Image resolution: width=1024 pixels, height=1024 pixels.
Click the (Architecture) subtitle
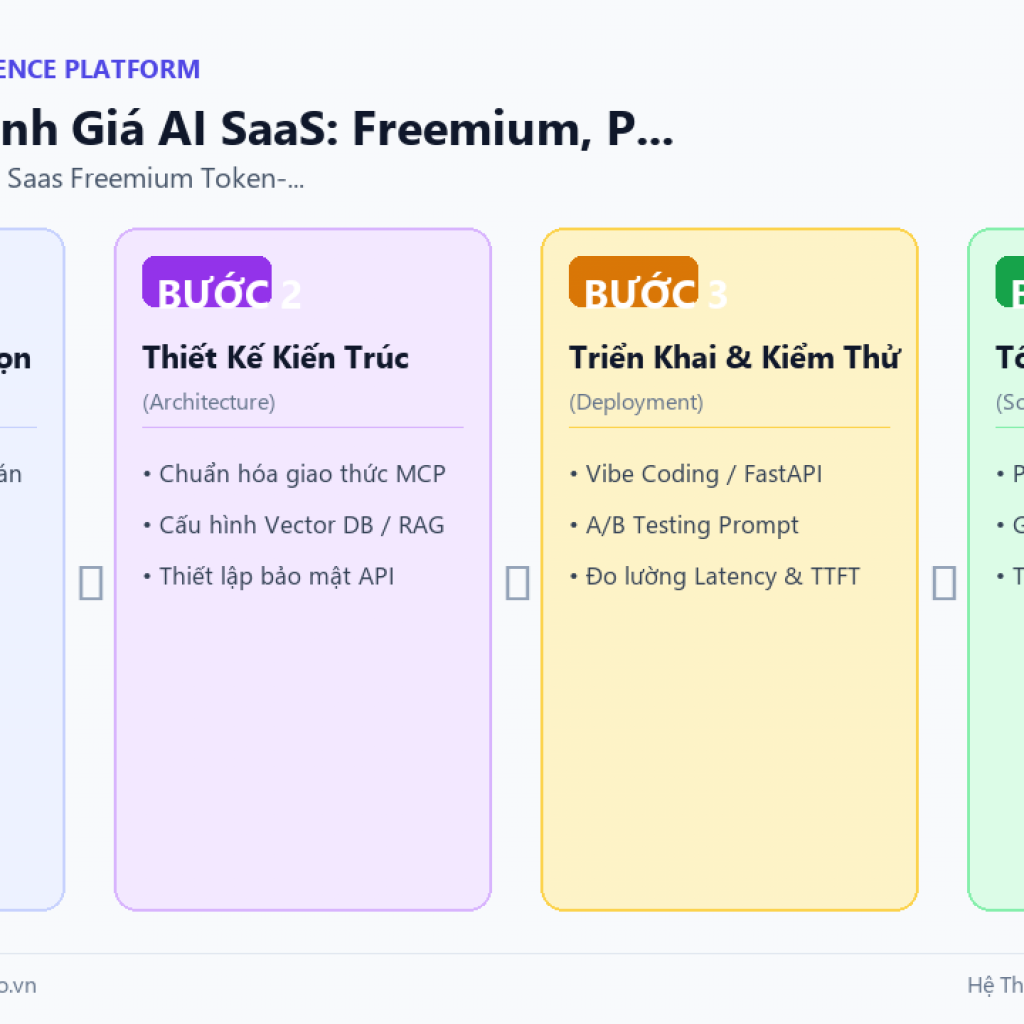[x=209, y=402]
